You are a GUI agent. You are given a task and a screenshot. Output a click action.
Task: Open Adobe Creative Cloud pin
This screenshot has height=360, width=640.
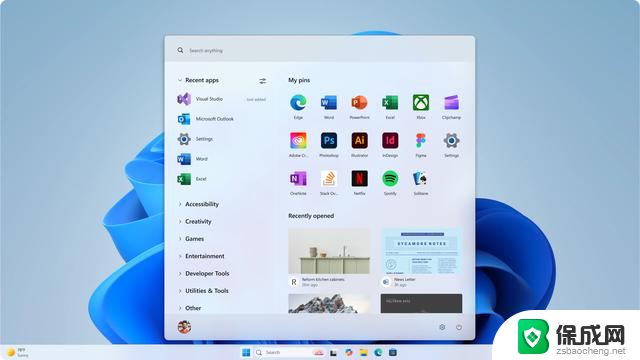(x=298, y=144)
